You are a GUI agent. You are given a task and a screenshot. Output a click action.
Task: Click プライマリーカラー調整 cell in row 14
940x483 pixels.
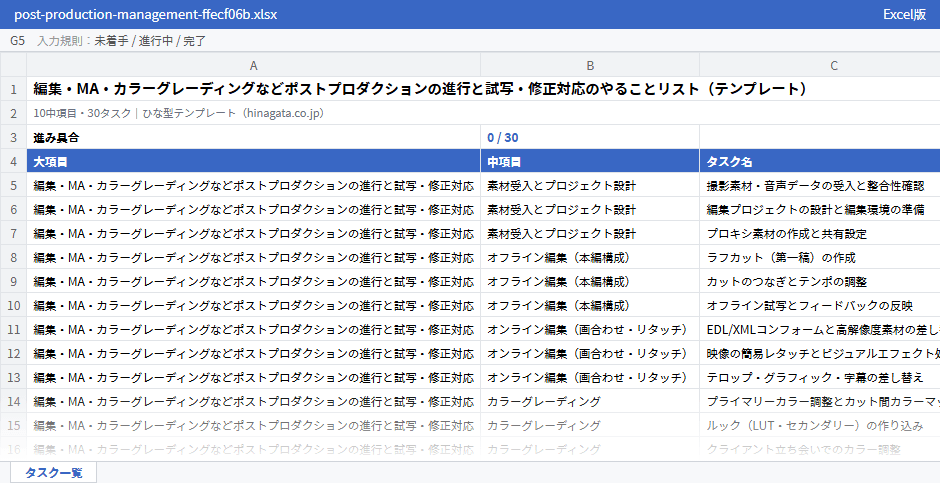pos(820,401)
